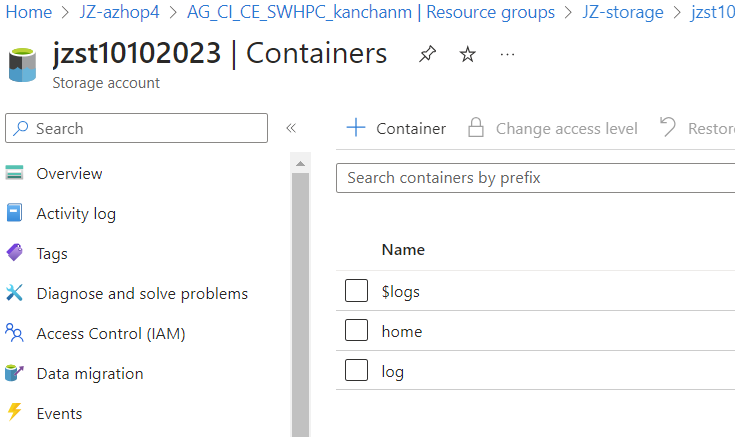
Task: Click the Activity log book icon
Action: (15, 212)
